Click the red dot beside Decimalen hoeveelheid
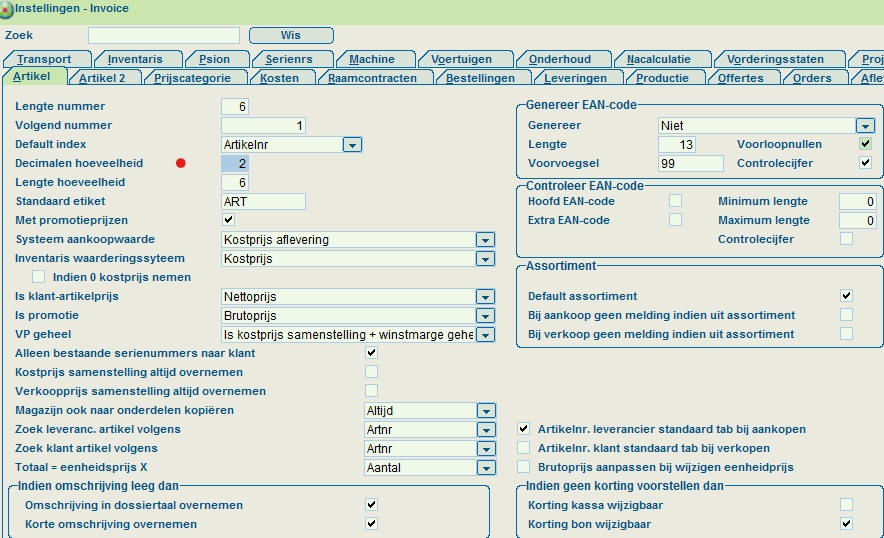Viewport: 884px width, 538px height. (x=181, y=163)
